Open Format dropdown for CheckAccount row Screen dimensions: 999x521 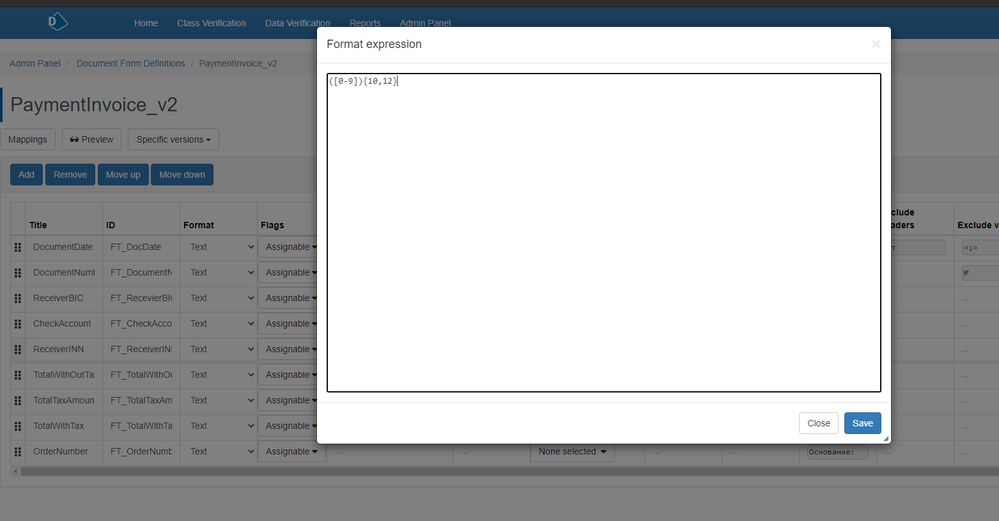coord(220,324)
